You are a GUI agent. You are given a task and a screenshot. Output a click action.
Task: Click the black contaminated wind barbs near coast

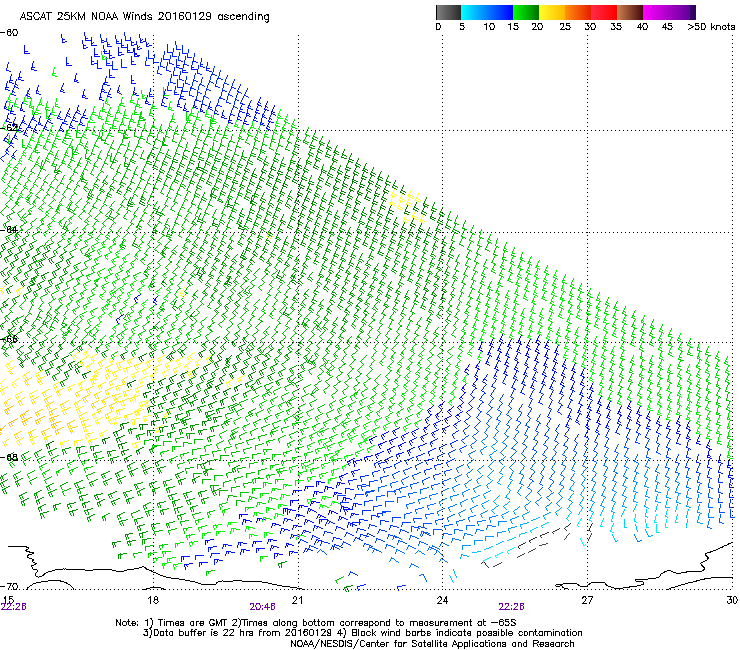536,544
